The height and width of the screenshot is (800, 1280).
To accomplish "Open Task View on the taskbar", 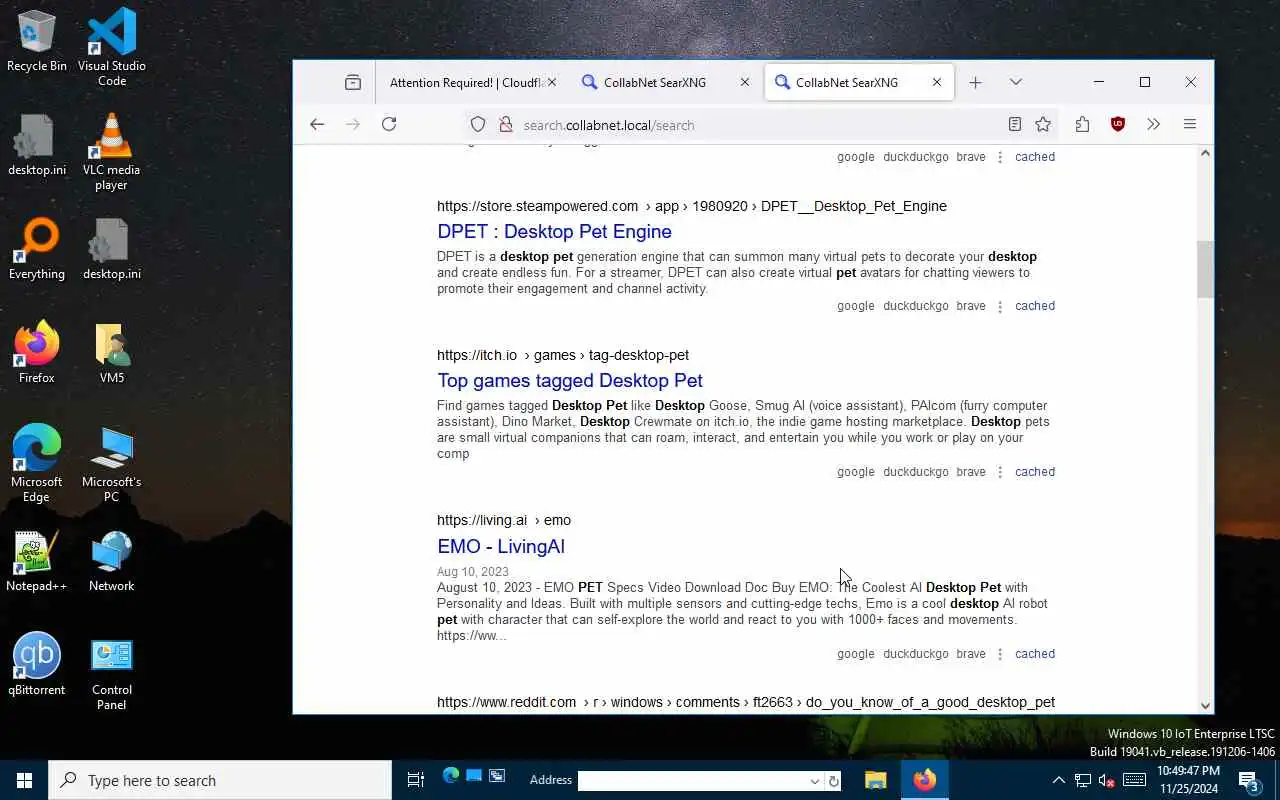I will click(415, 780).
